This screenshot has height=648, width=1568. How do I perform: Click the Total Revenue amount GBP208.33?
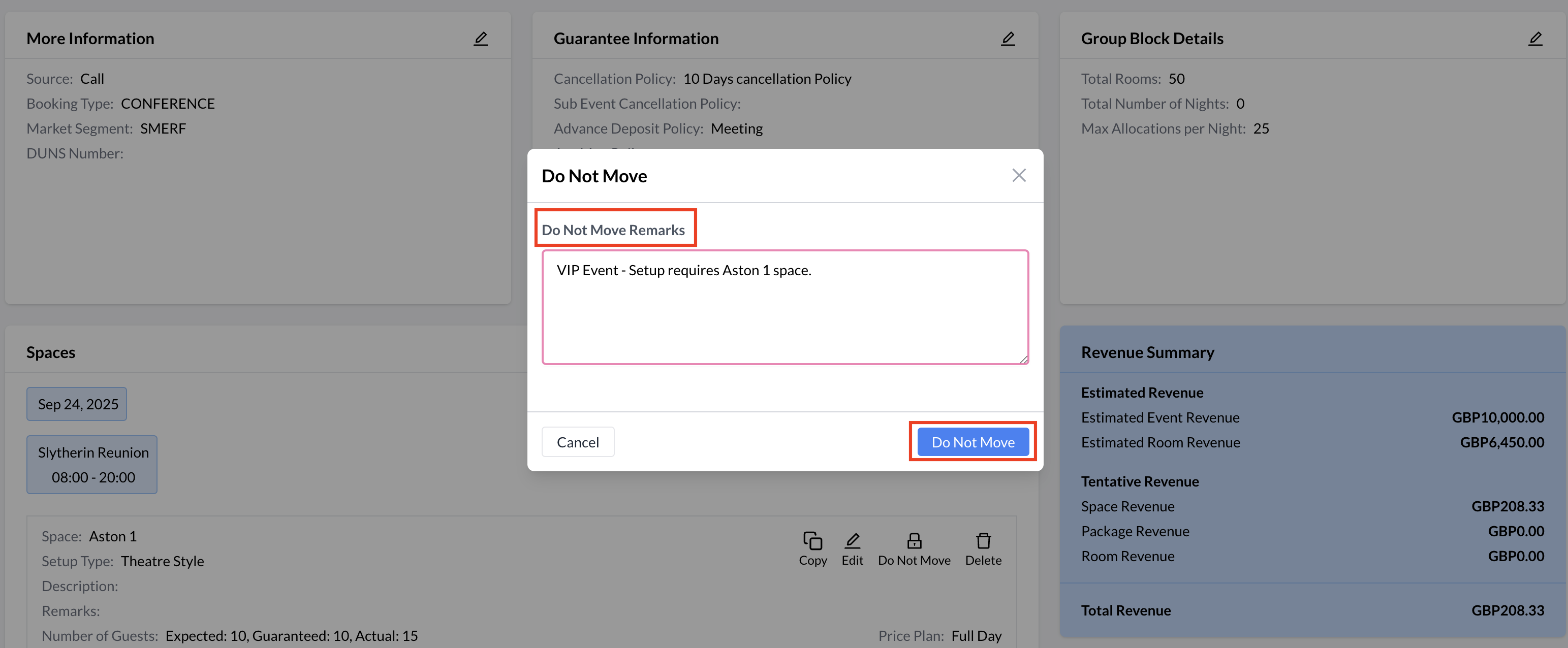[1507, 610]
